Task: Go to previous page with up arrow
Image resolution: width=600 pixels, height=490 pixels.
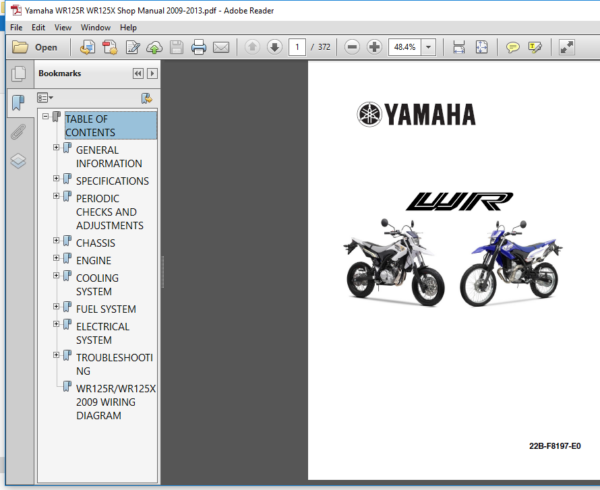Action: click(x=252, y=47)
